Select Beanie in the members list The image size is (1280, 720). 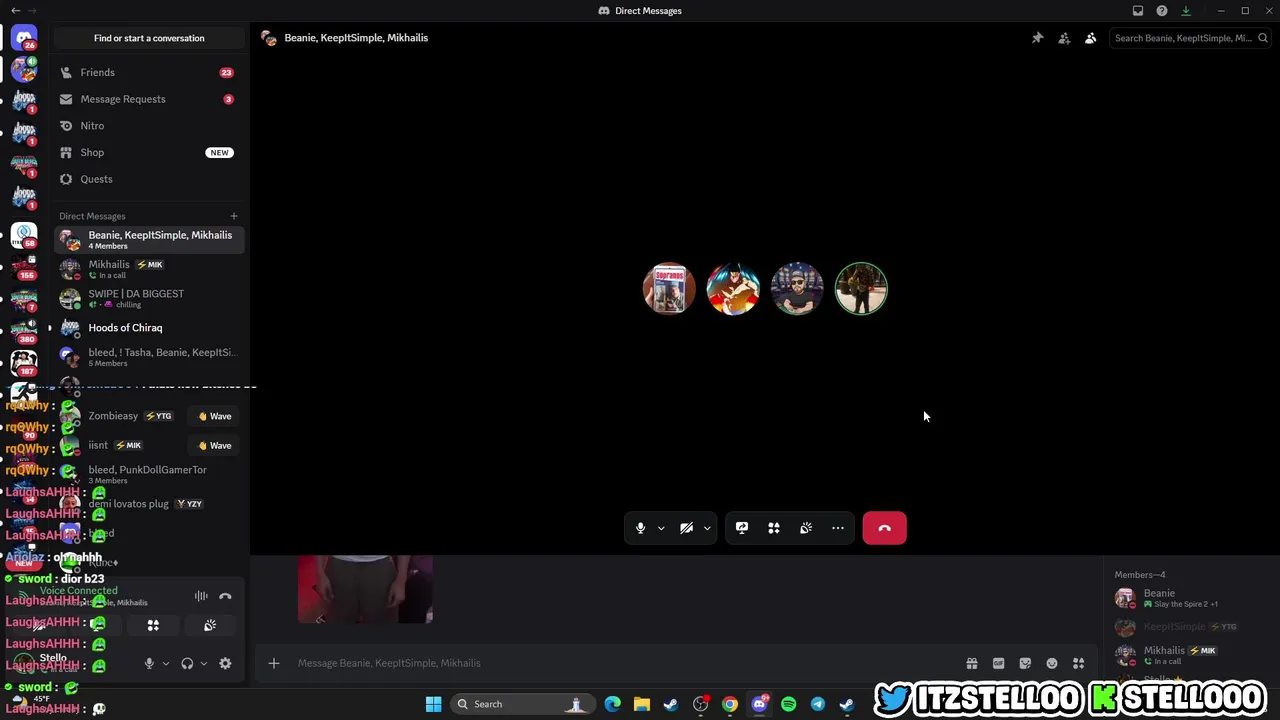click(x=1192, y=598)
